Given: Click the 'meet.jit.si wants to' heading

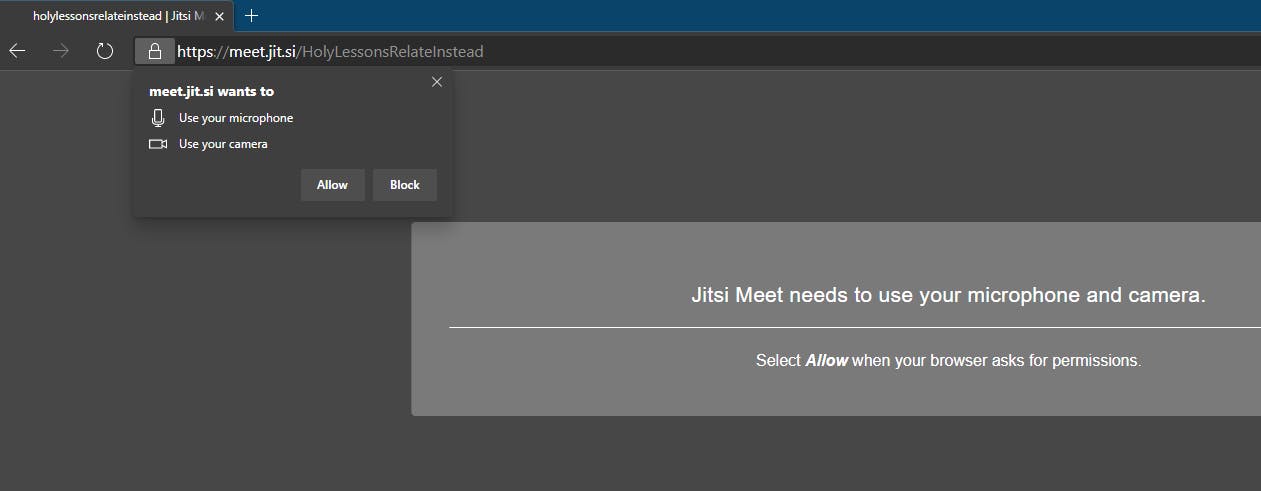Looking at the screenshot, I should click(x=211, y=91).
